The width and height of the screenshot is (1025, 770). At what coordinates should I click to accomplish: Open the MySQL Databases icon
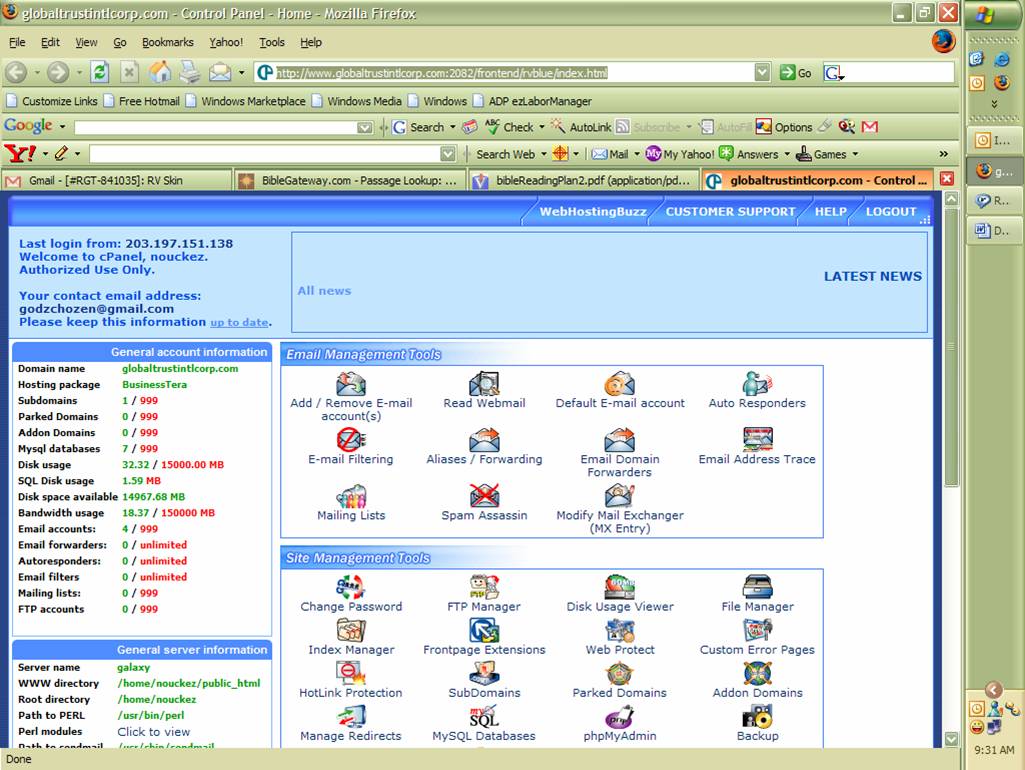[484, 717]
